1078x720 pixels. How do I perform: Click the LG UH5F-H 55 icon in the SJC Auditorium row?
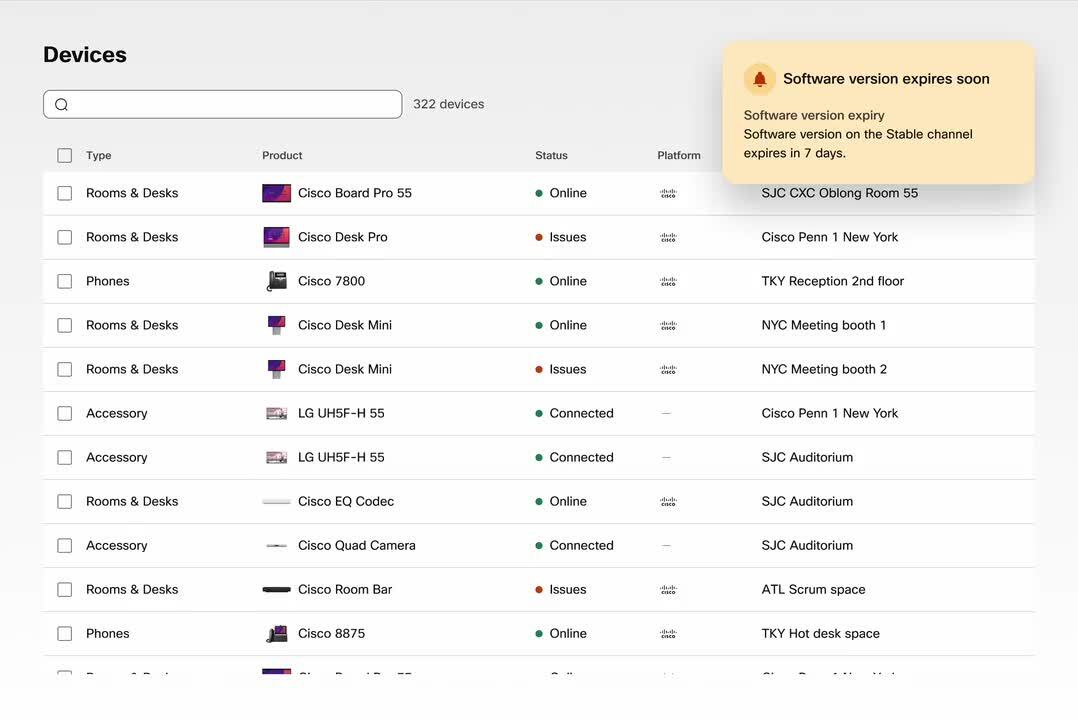[276, 457]
